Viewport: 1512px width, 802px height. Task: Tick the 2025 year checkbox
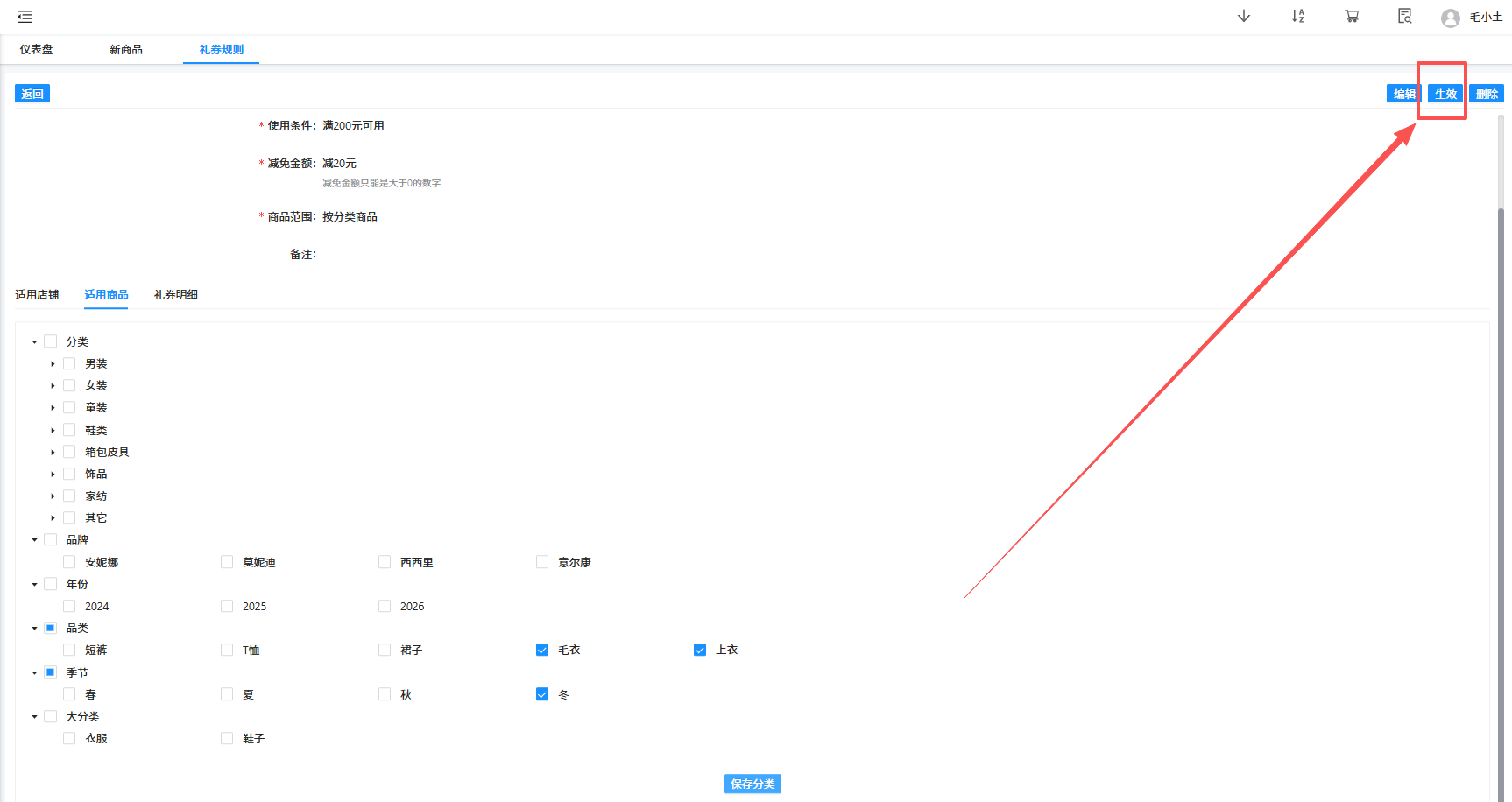coord(227,606)
